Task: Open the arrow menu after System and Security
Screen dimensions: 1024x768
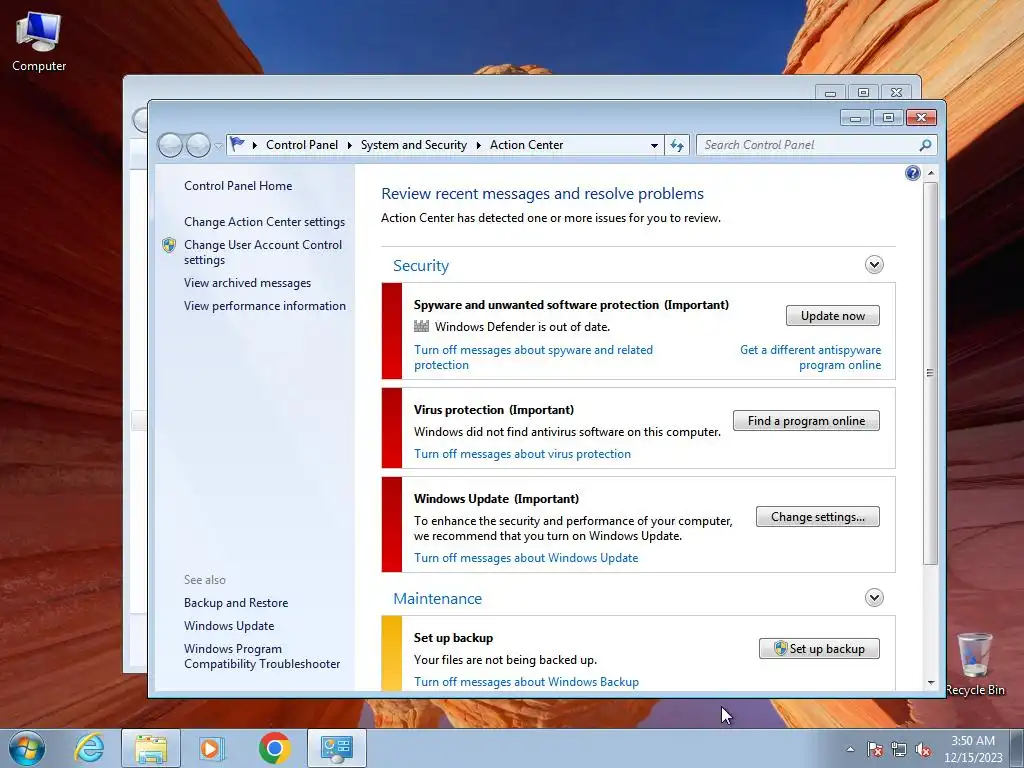Action: pos(479,145)
